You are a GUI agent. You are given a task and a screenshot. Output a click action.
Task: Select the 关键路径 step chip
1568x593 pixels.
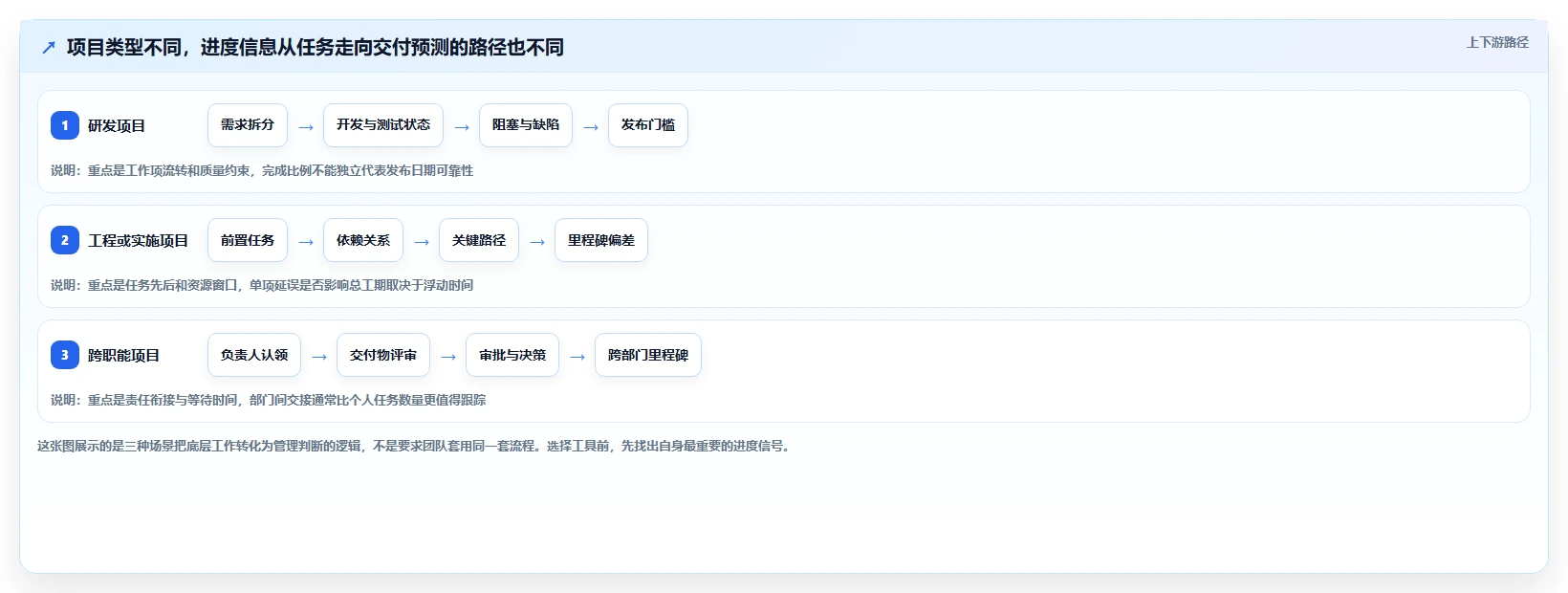(x=479, y=240)
